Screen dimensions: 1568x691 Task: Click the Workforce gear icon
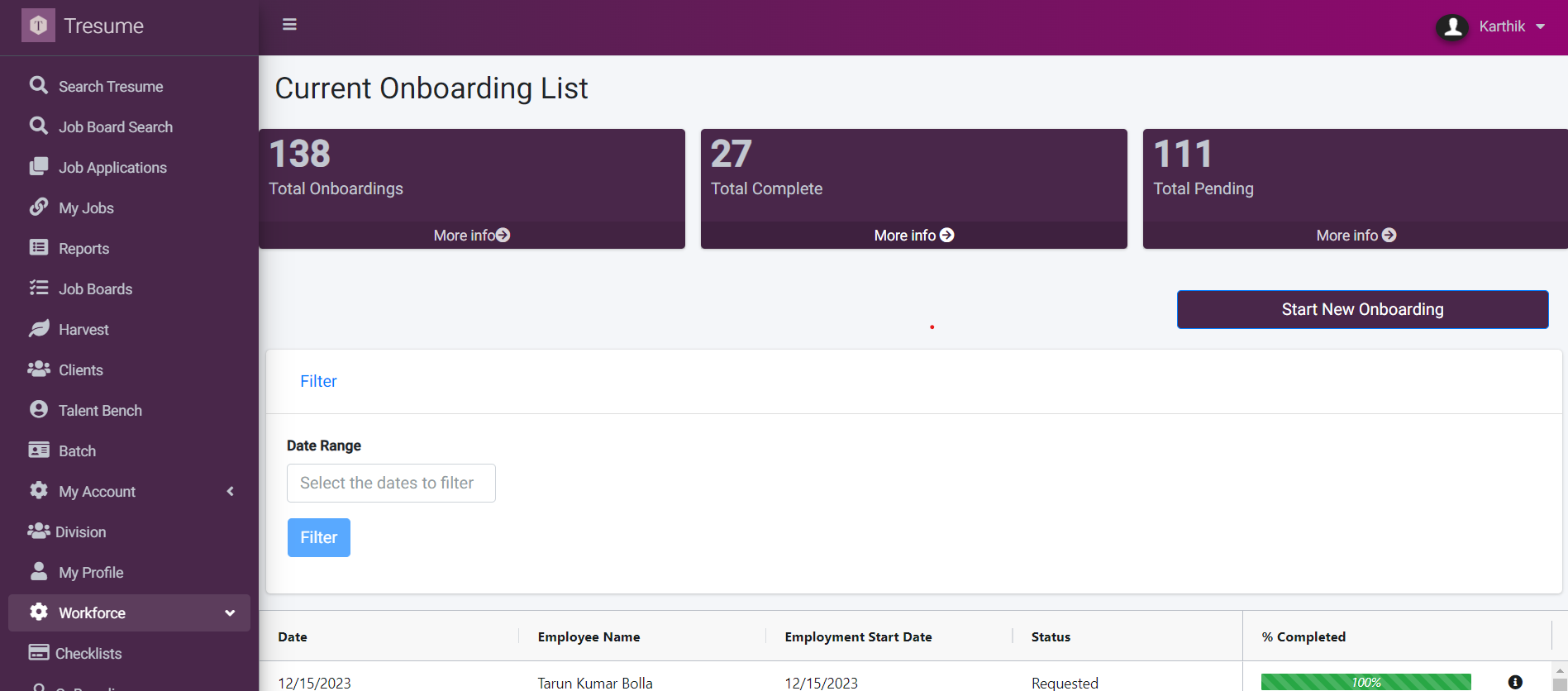coord(38,612)
